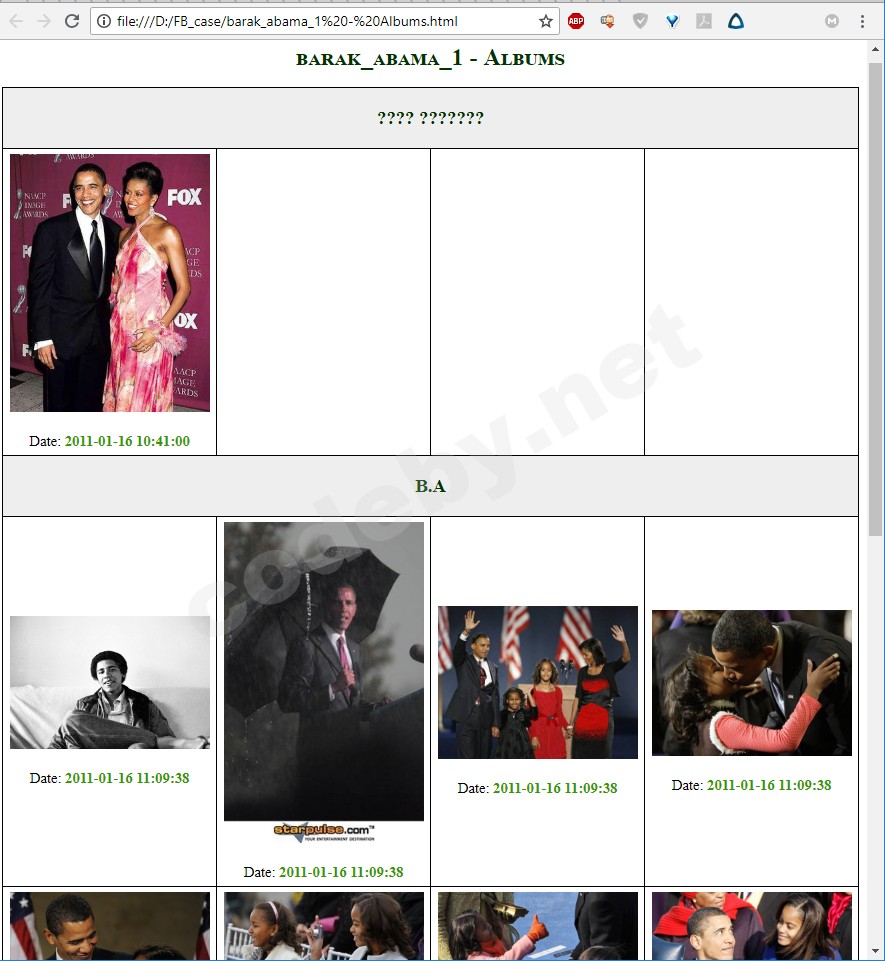Click the 'B.A' album heading
The width and height of the screenshot is (885, 961).
[430, 486]
